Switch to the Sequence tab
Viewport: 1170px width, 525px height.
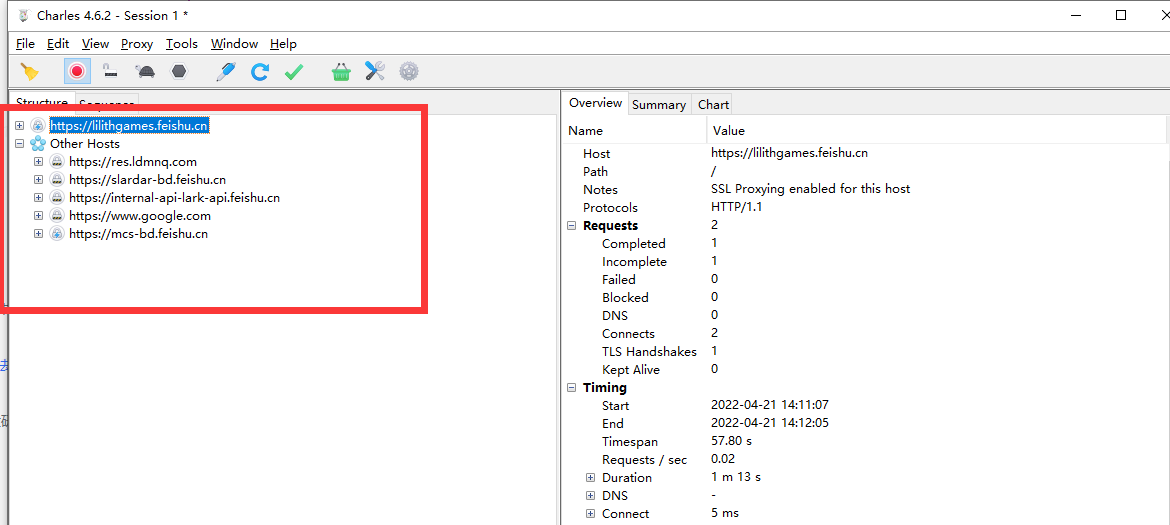click(x=107, y=104)
